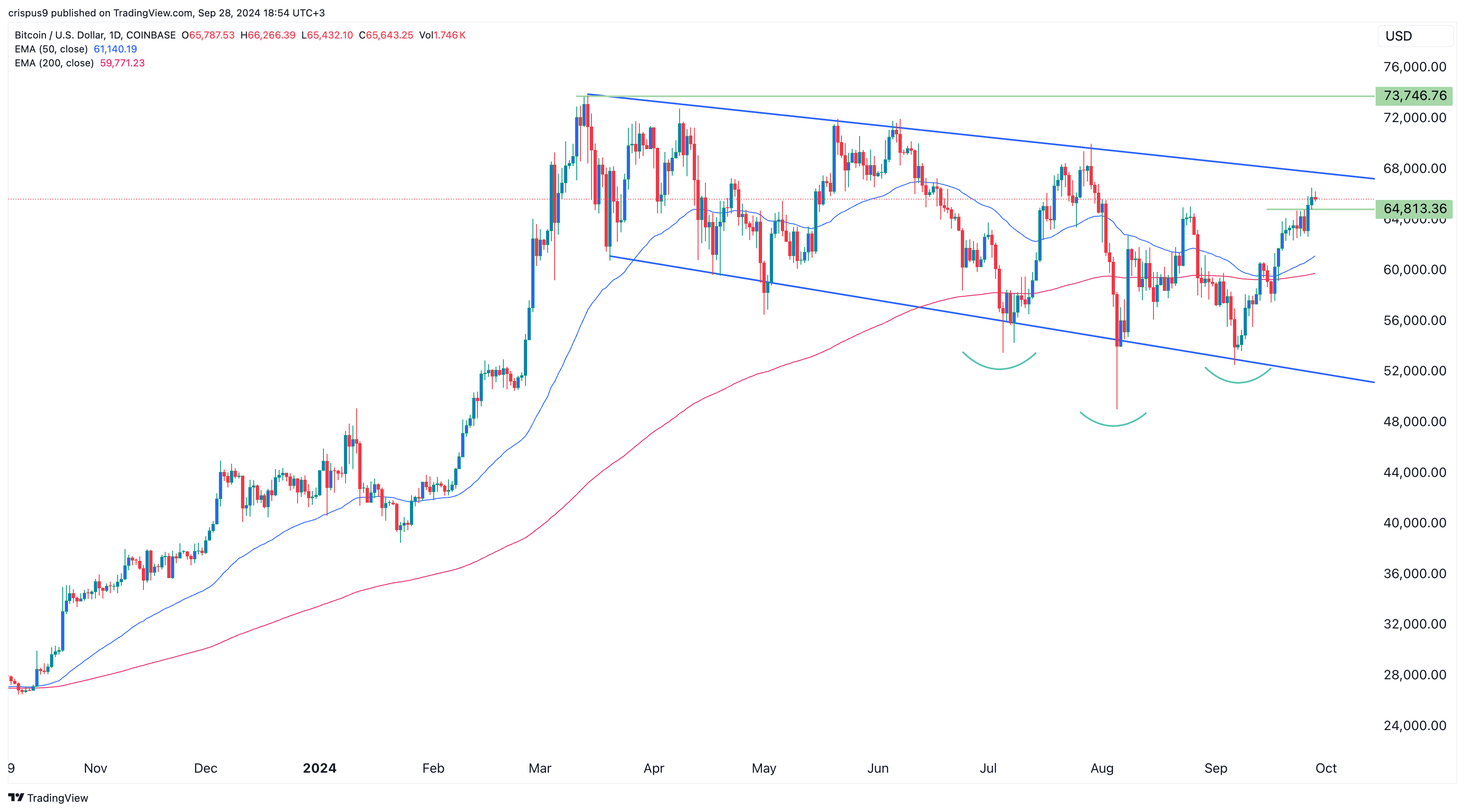Click the Jun label on time axis
Image resolution: width=1465 pixels, height=812 pixels.
[878, 768]
